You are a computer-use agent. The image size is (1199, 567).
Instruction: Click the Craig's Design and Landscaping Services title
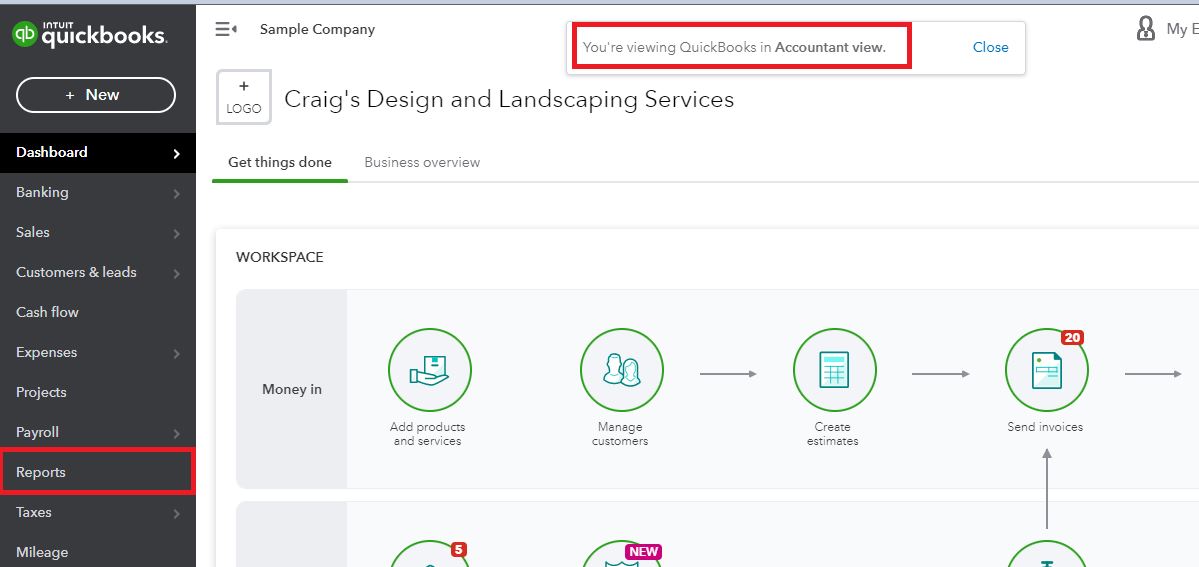[x=509, y=99]
